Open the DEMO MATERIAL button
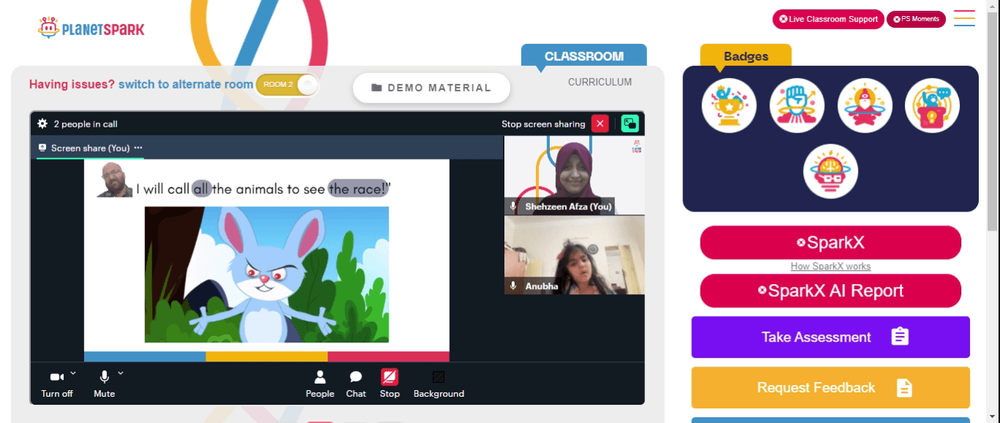Image resolution: width=1000 pixels, height=423 pixels. pos(432,88)
